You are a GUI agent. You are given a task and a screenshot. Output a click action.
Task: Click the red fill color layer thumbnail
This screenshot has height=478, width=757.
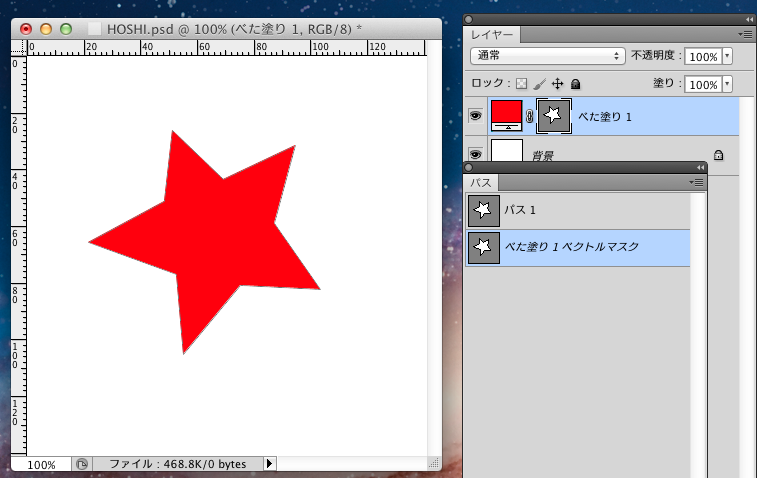(507, 115)
